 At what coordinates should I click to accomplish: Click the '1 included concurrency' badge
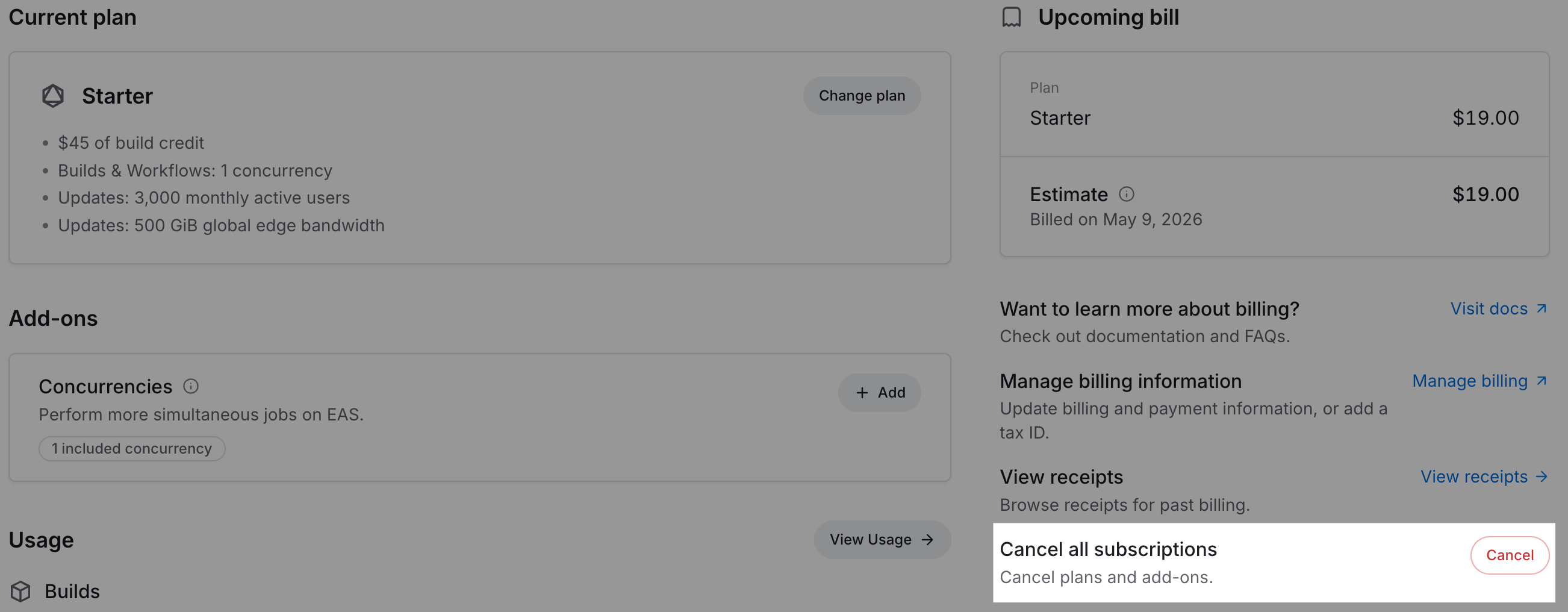click(x=132, y=449)
